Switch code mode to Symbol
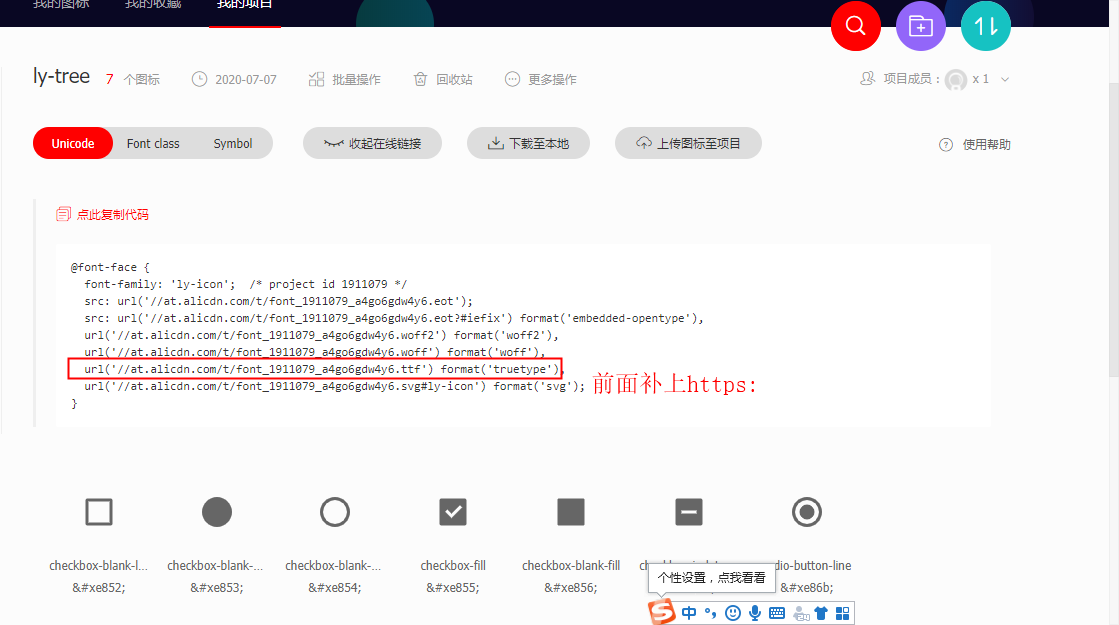The height and width of the screenshot is (625, 1119). click(x=232, y=143)
